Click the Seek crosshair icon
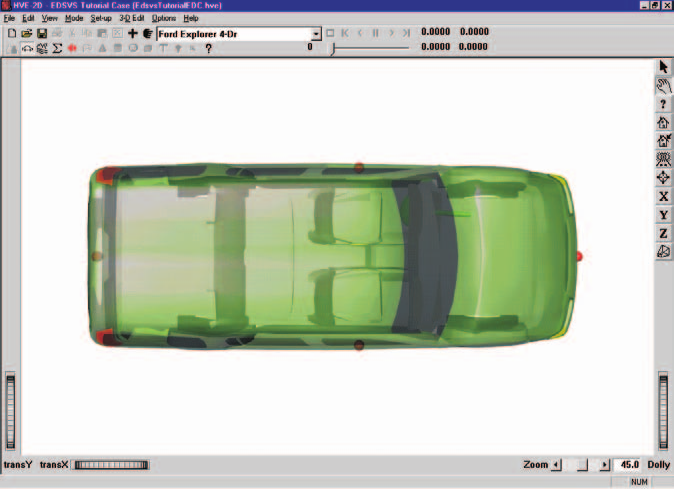Screen dimensions: 674x489 click(664, 177)
